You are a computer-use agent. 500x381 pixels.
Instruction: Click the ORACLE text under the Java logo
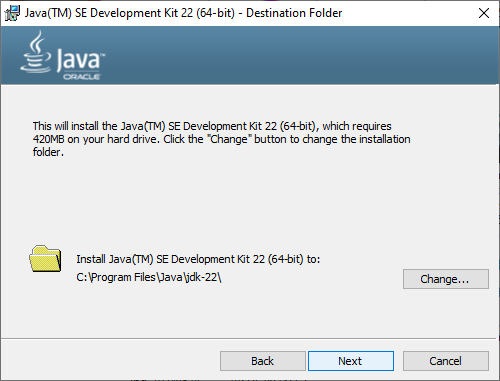click(x=82, y=77)
